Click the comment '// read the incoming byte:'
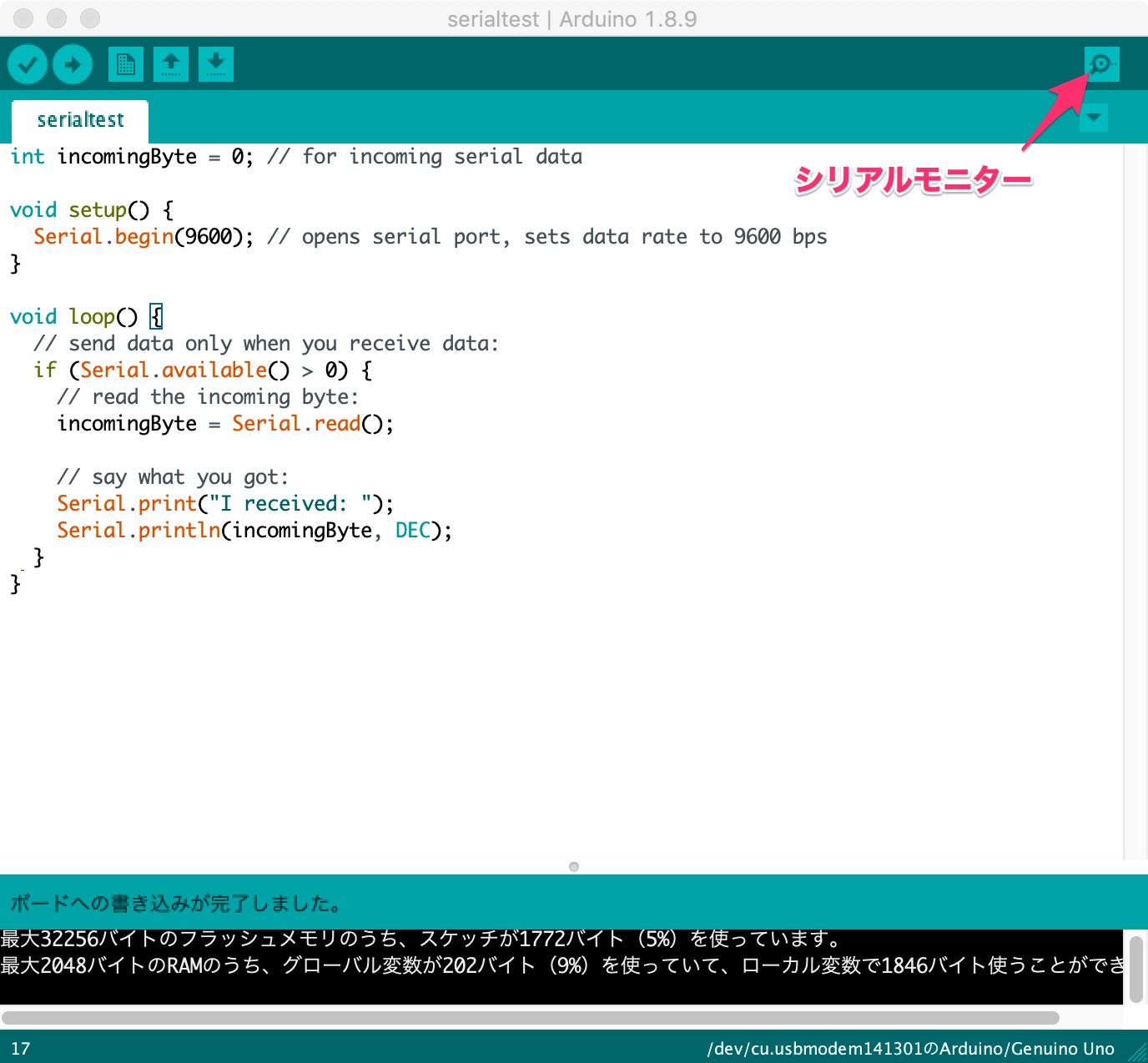 tap(208, 397)
